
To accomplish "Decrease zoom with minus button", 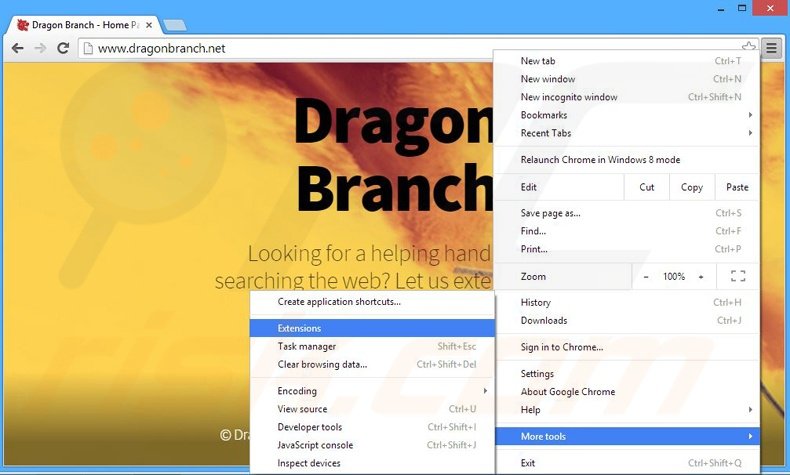I will pos(646,277).
